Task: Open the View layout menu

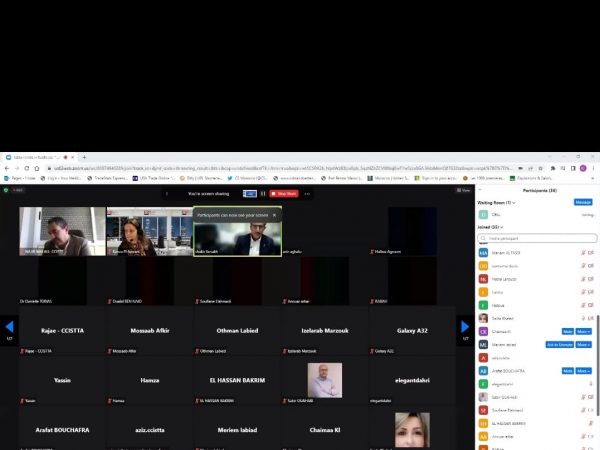Action: click(463, 190)
